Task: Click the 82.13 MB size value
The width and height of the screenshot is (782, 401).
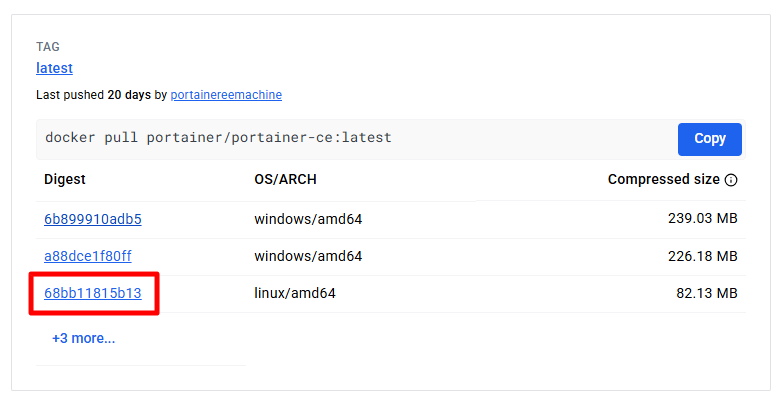Action: pos(706,293)
